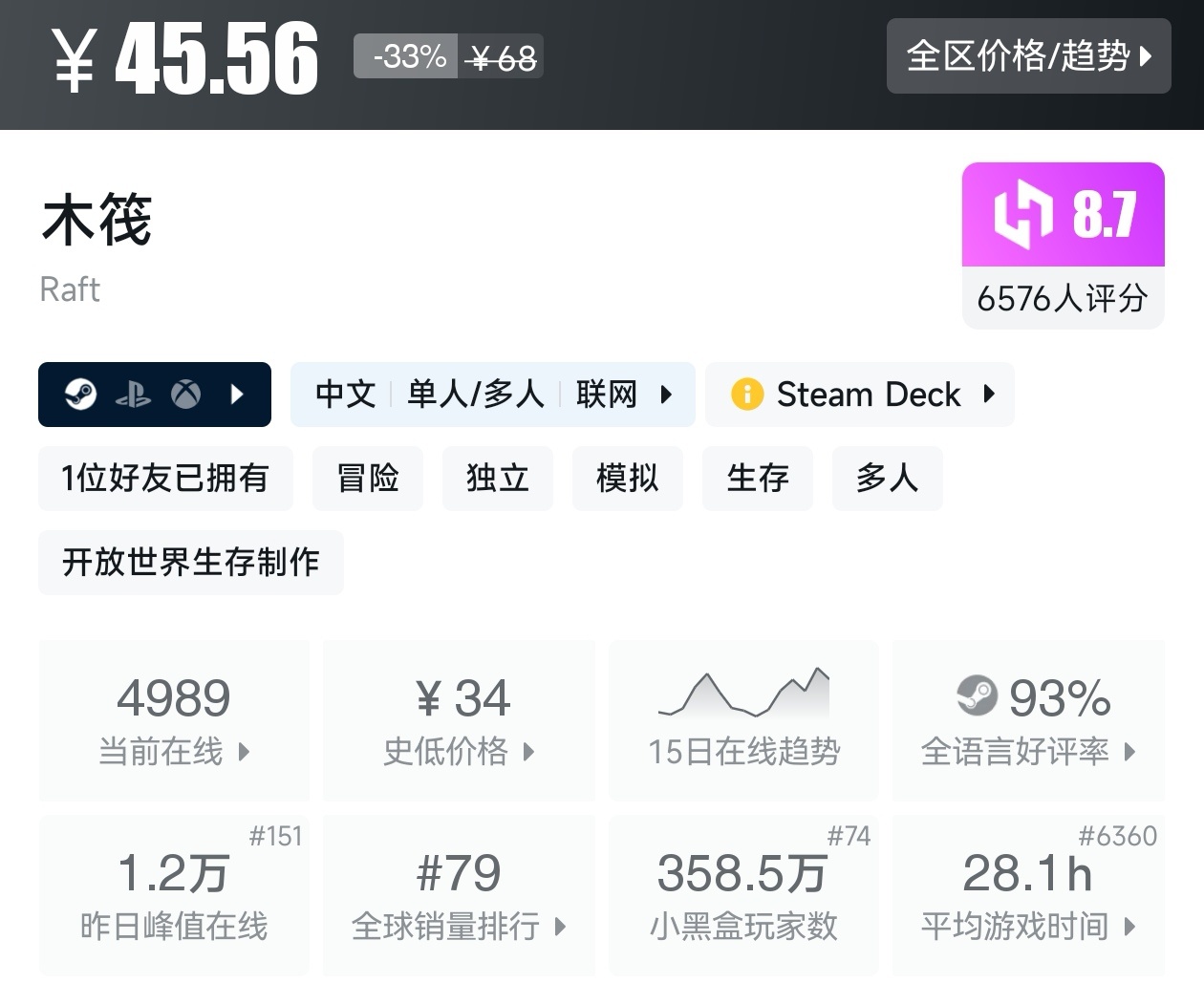The height and width of the screenshot is (983, 1204).
Task: Click the Xiaoheihe logo on score badge
Action: 1021,214
